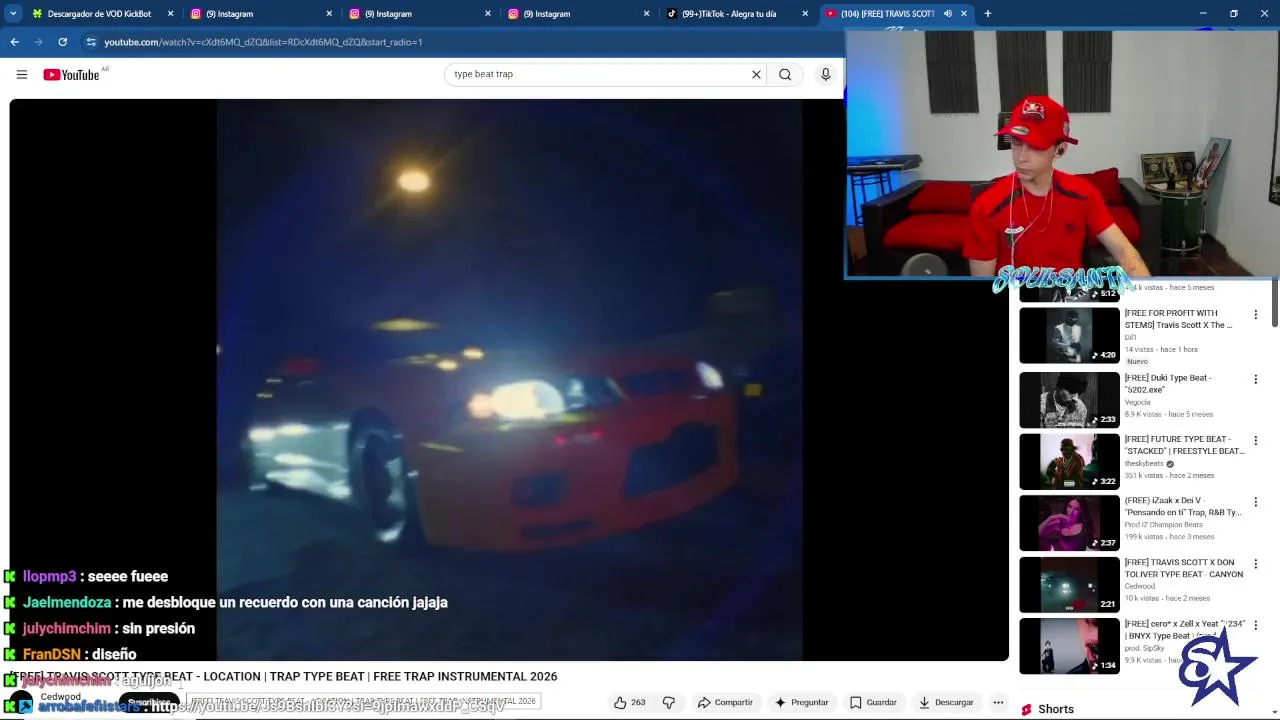The image size is (1280, 720).
Task: Open channel name Vegocia
Action: point(1138,402)
